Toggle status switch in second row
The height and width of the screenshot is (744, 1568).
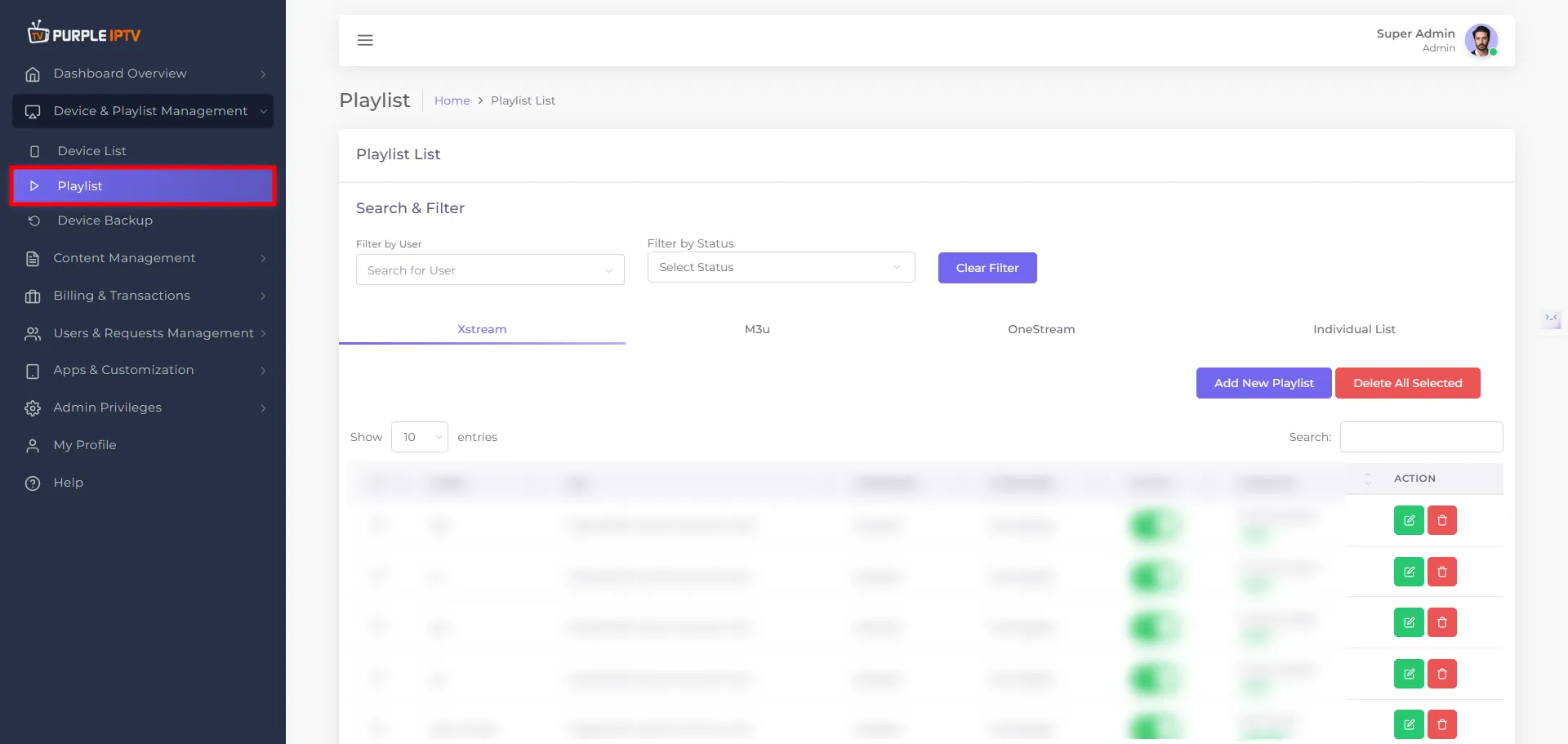(1155, 577)
